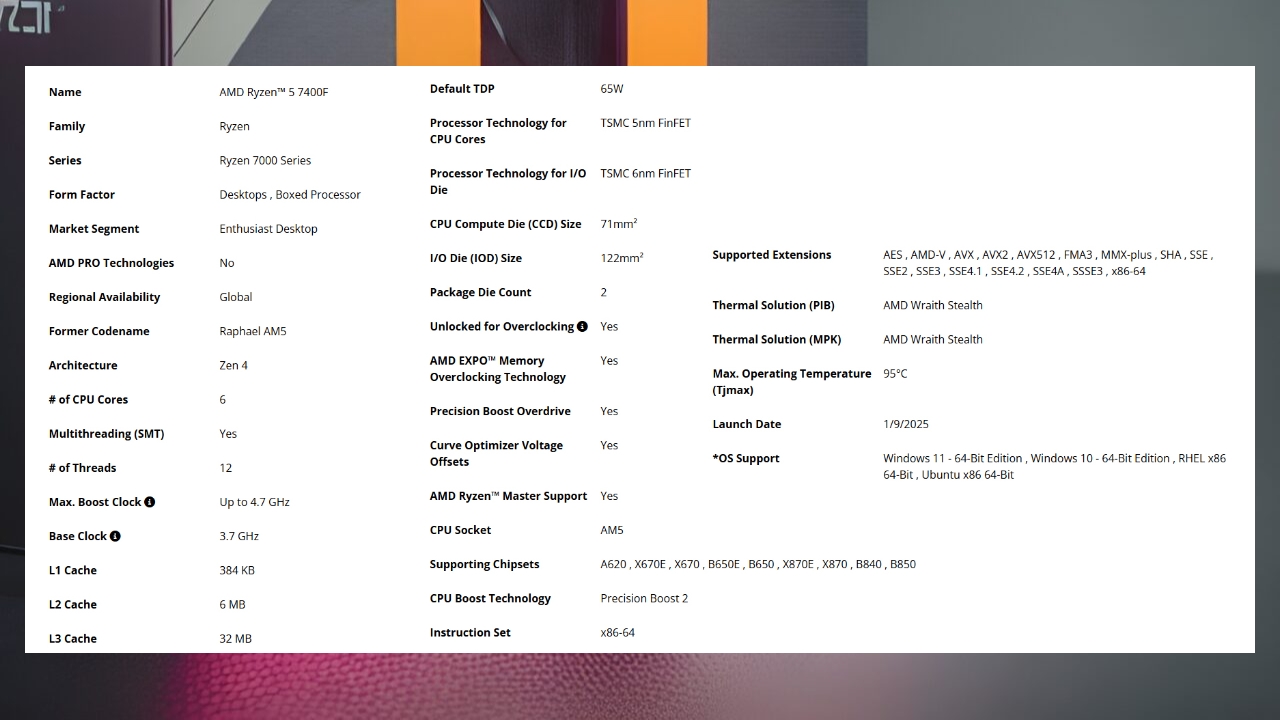Select the Yes value for Ryzen Master Support

coord(609,496)
